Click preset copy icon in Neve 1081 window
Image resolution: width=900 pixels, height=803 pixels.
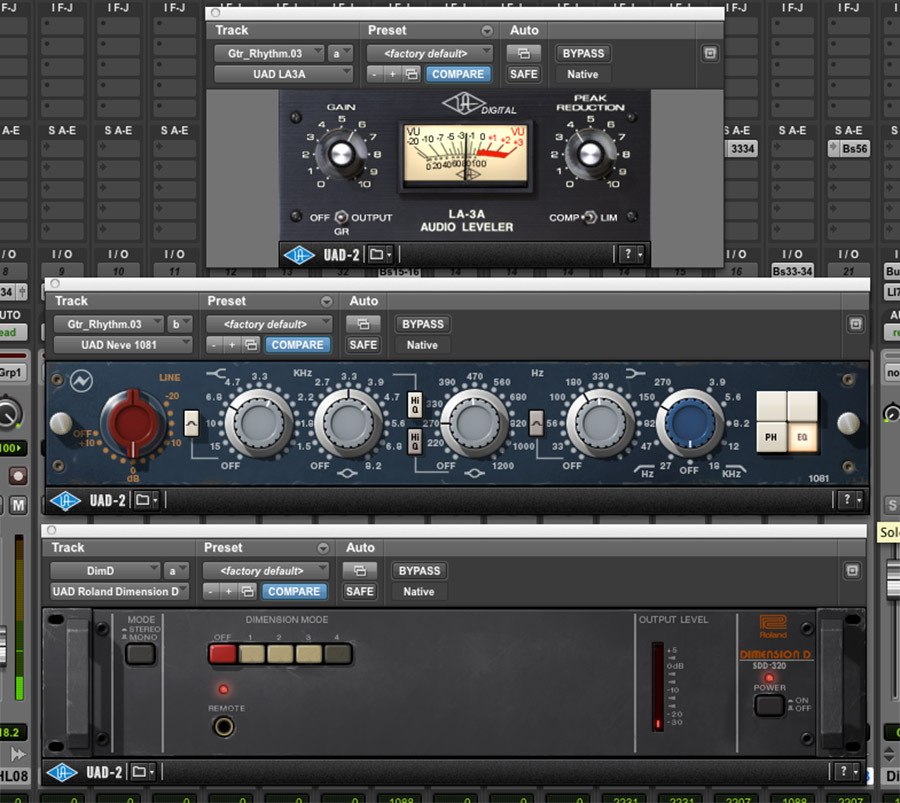[x=251, y=345]
